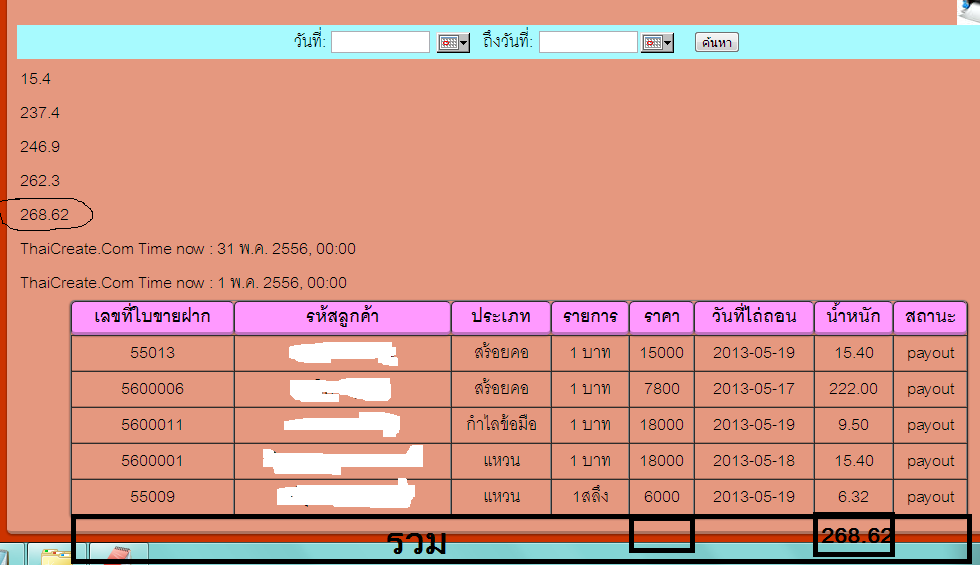Select ticket number 5600011 cell
This screenshot has width=980, height=565.
(152, 425)
